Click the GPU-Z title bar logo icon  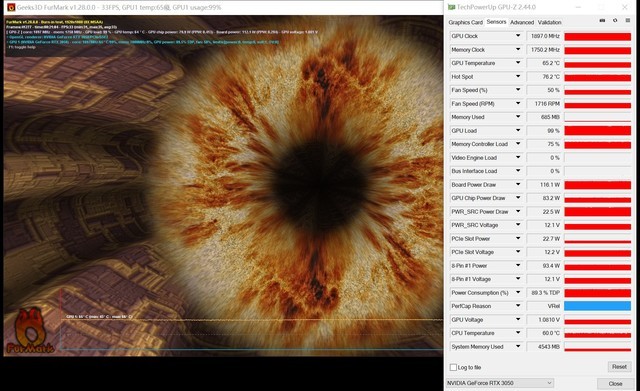[x=451, y=7]
